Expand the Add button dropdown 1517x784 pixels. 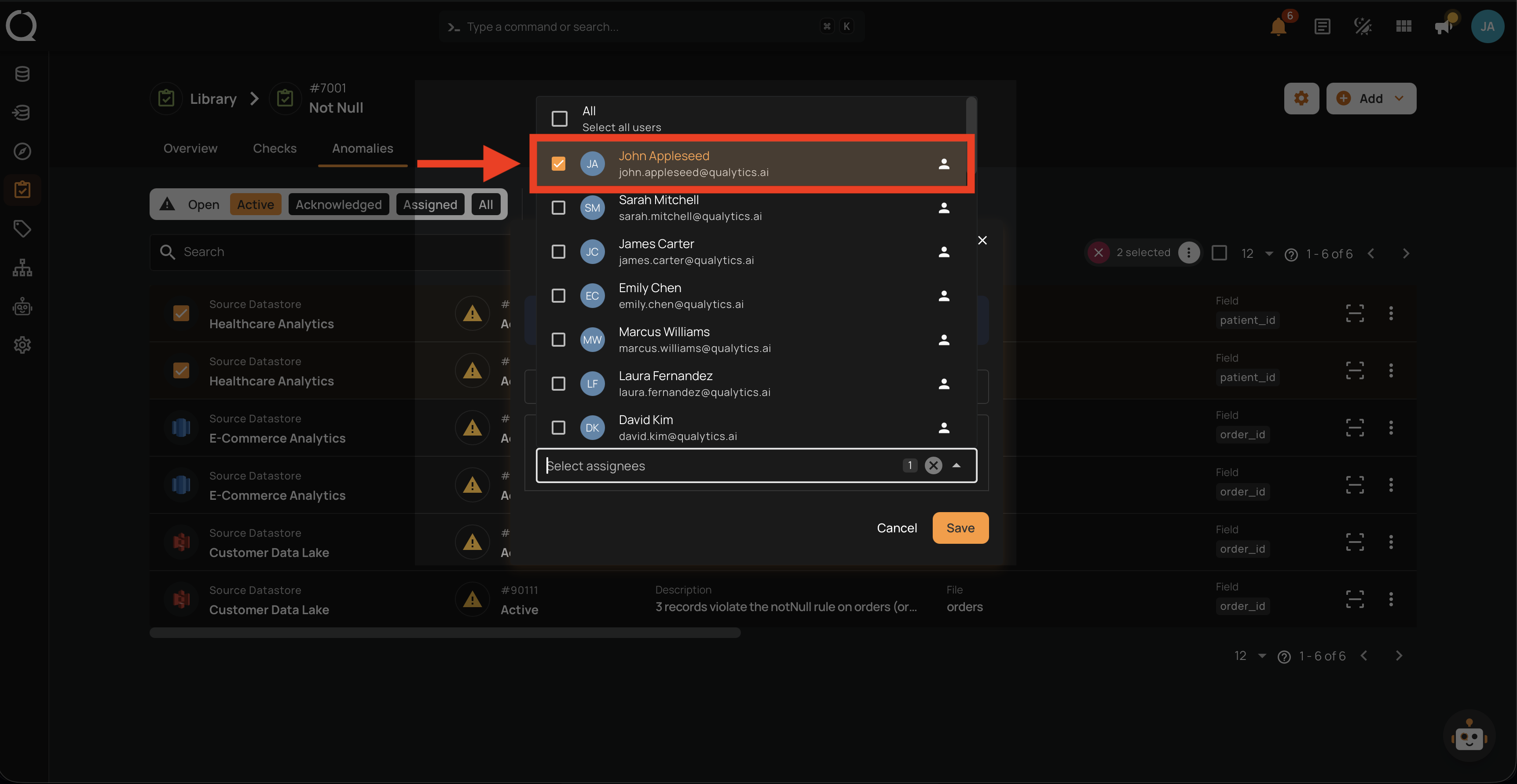(x=1399, y=99)
